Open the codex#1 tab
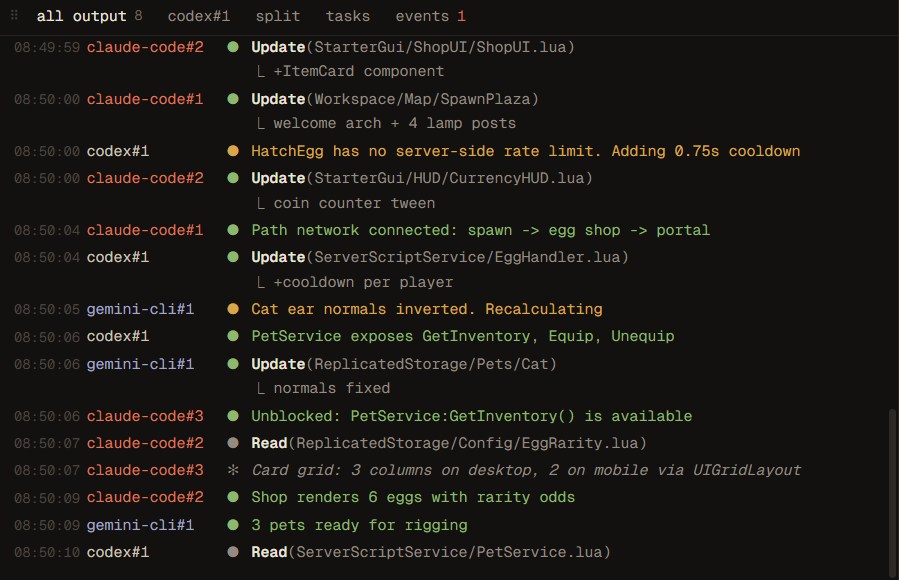The image size is (899, 580). [199, 16]
